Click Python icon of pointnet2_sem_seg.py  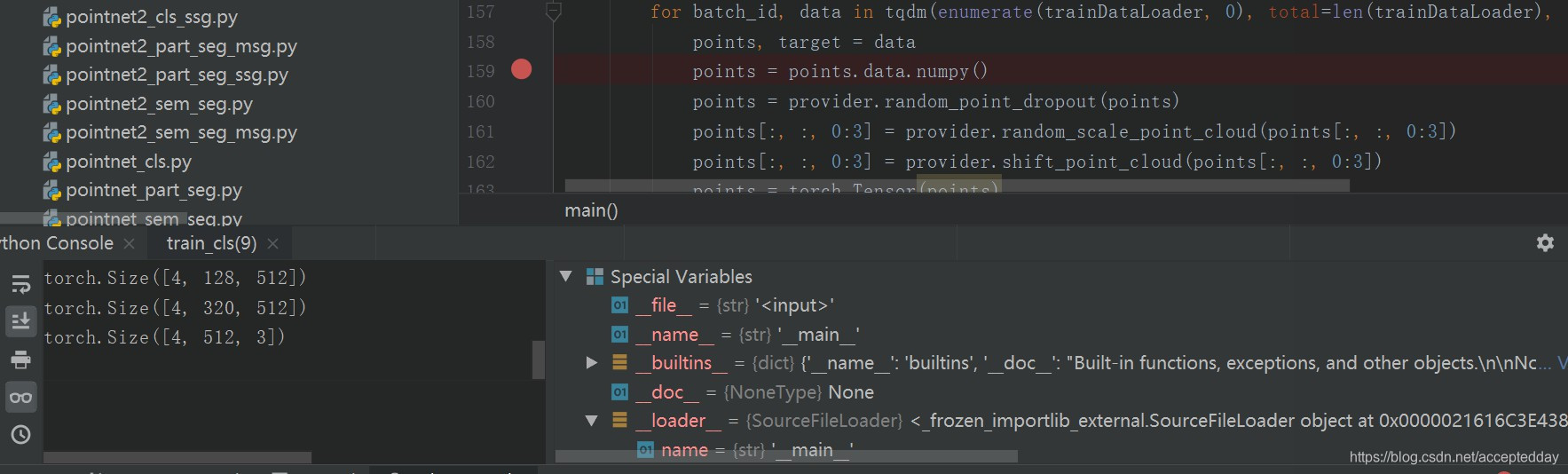(51, 104)
